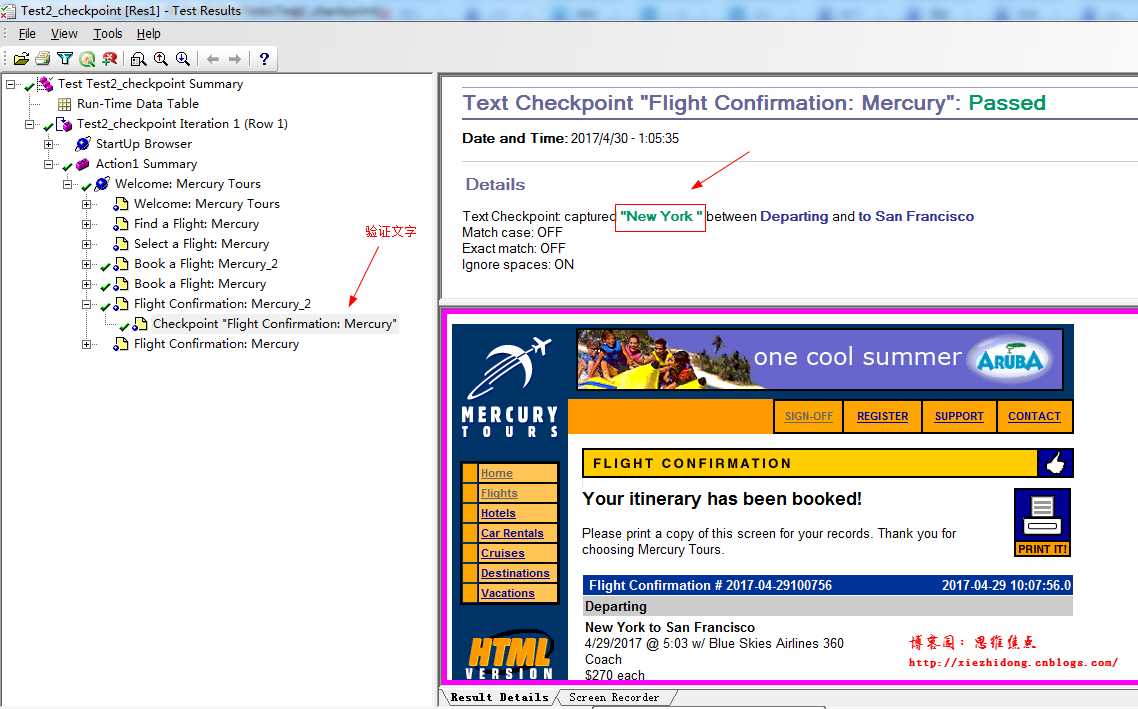Viewport: 1138px width, 709px height.
Task: Expand the StartUp Browser node
Action: pyautogui.click(x=48, y=144)
